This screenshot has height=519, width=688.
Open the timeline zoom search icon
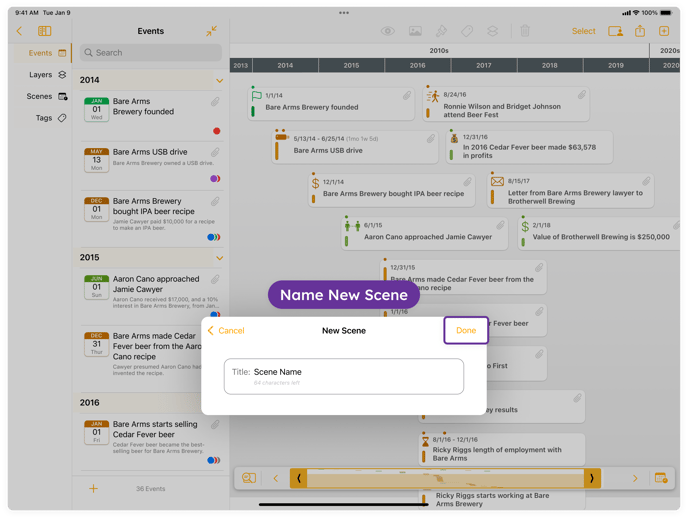coord(249,478)
